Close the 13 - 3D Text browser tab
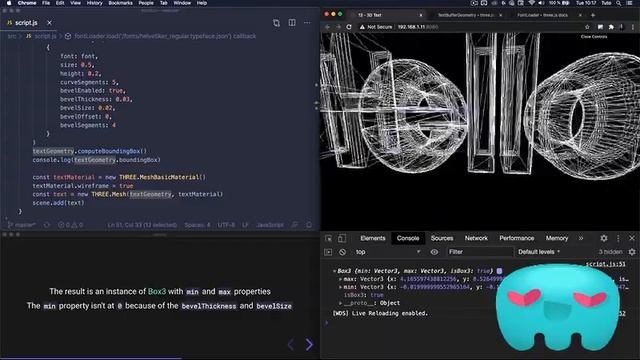The image size is (640, 360). 421,15
